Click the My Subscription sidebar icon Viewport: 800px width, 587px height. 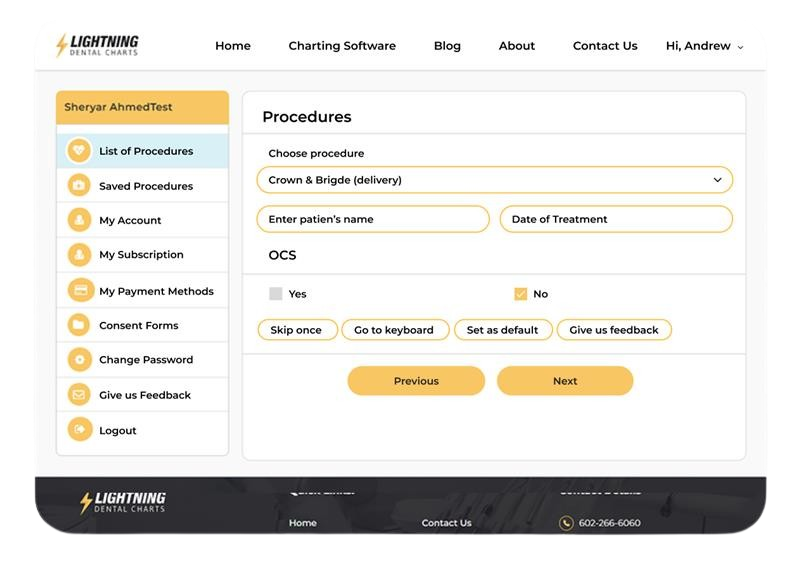[78, 255]
